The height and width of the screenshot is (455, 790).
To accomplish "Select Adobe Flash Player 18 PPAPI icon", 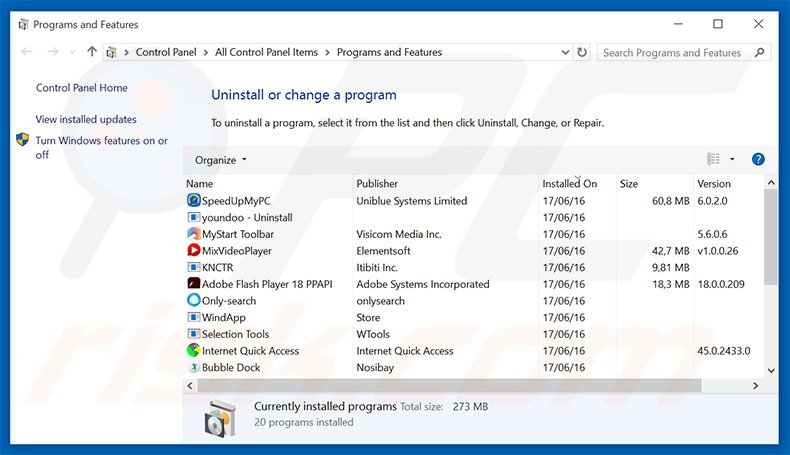I will [x=194, y=284].
